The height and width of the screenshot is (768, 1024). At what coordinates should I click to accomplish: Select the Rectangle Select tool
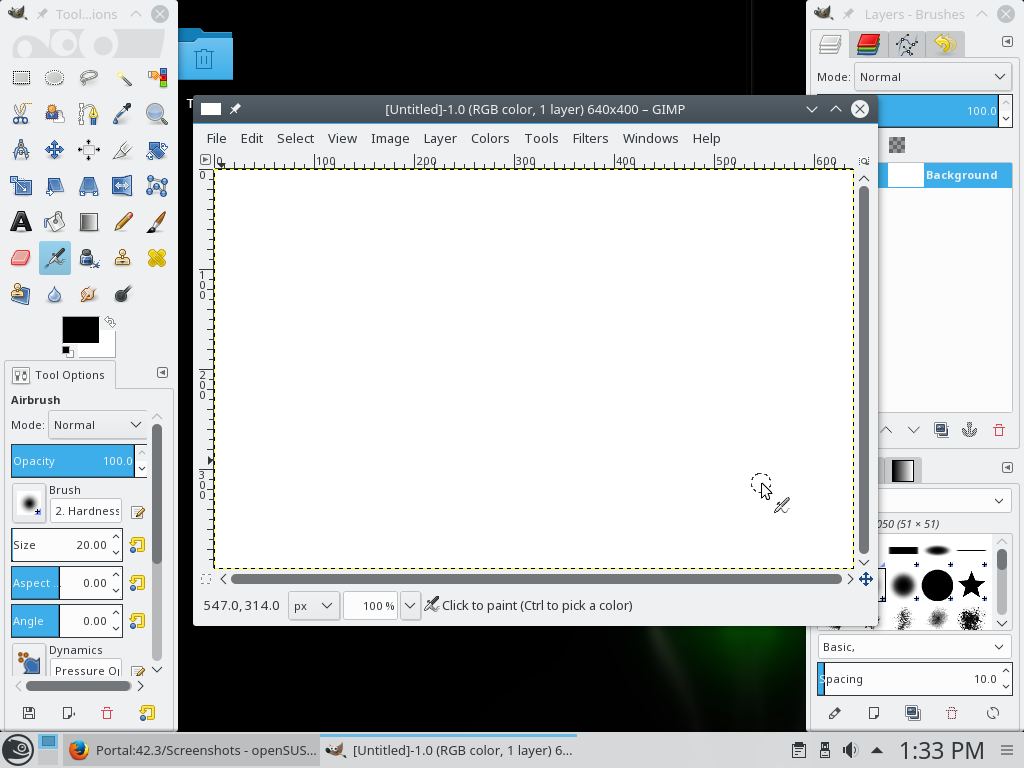tap(21, 78)
